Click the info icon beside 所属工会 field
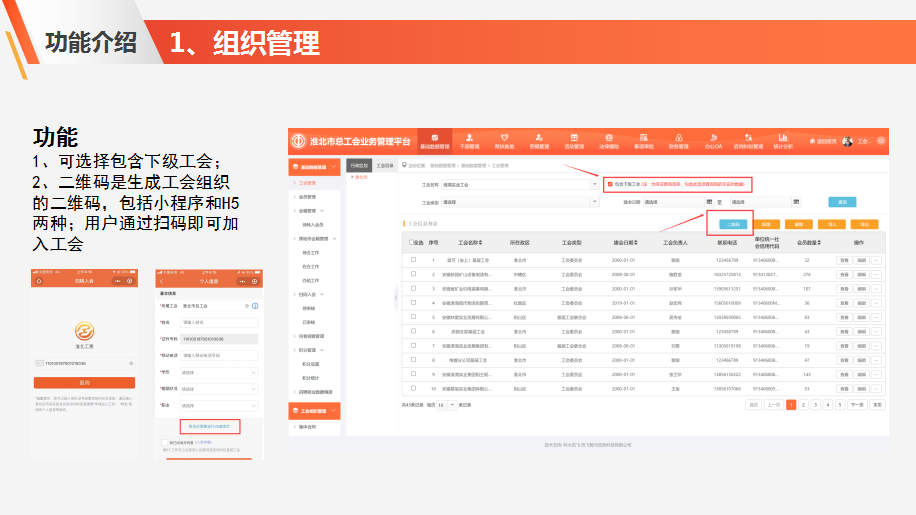The width and height of the screenshot is (916, 515). (x=256, y=306)
